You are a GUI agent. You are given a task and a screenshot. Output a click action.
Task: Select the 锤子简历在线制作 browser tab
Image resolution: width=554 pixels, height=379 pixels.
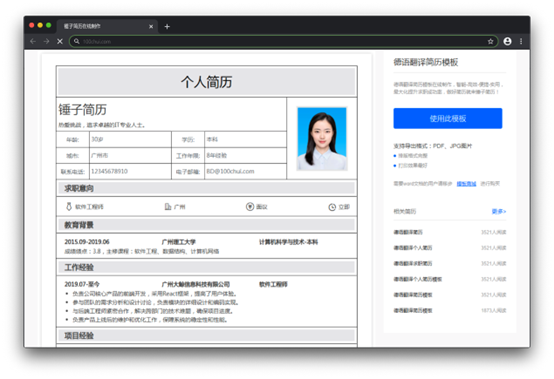coord(106,26)
